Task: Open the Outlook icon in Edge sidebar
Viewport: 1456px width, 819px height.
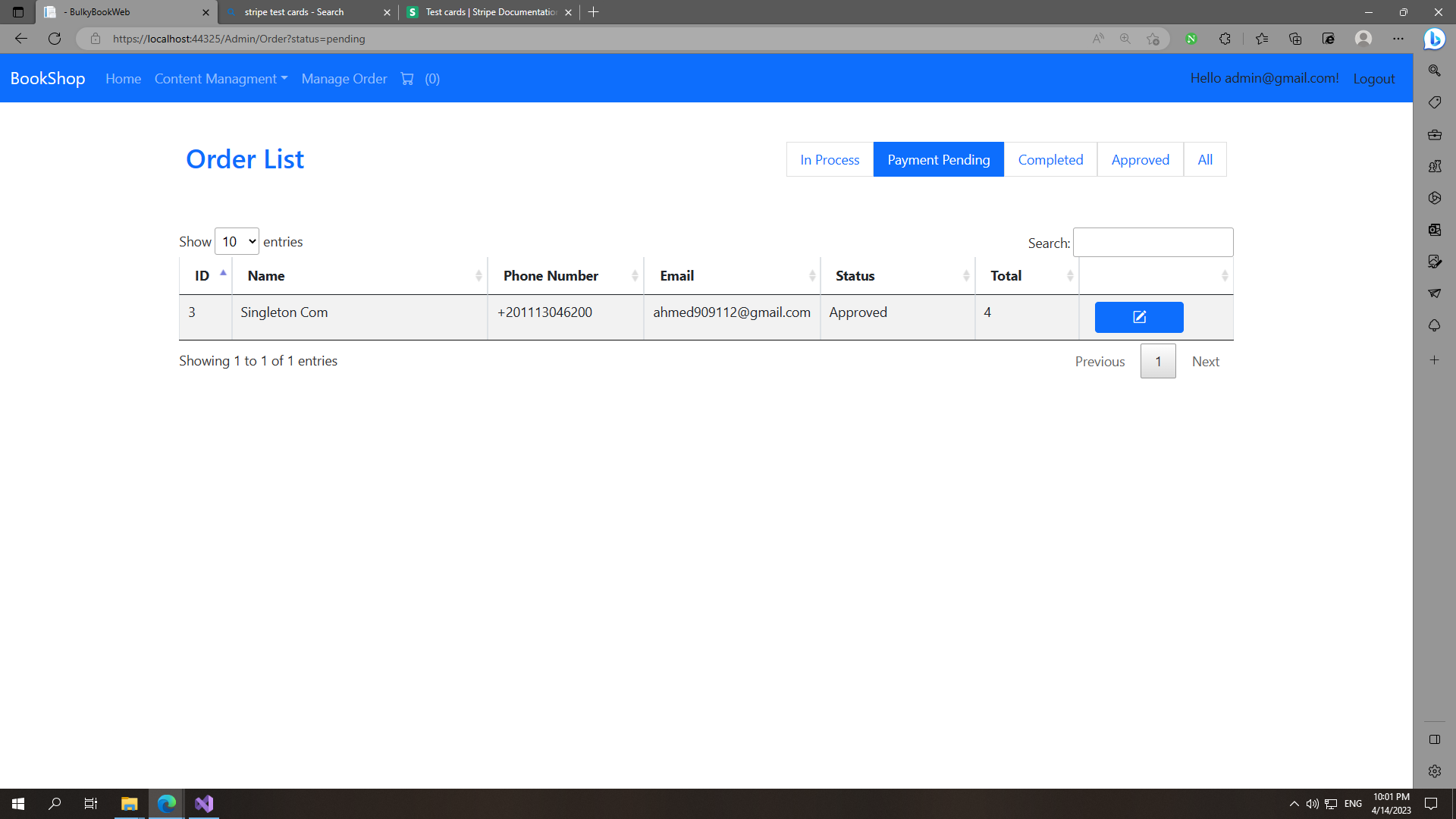Action: 1435,230
